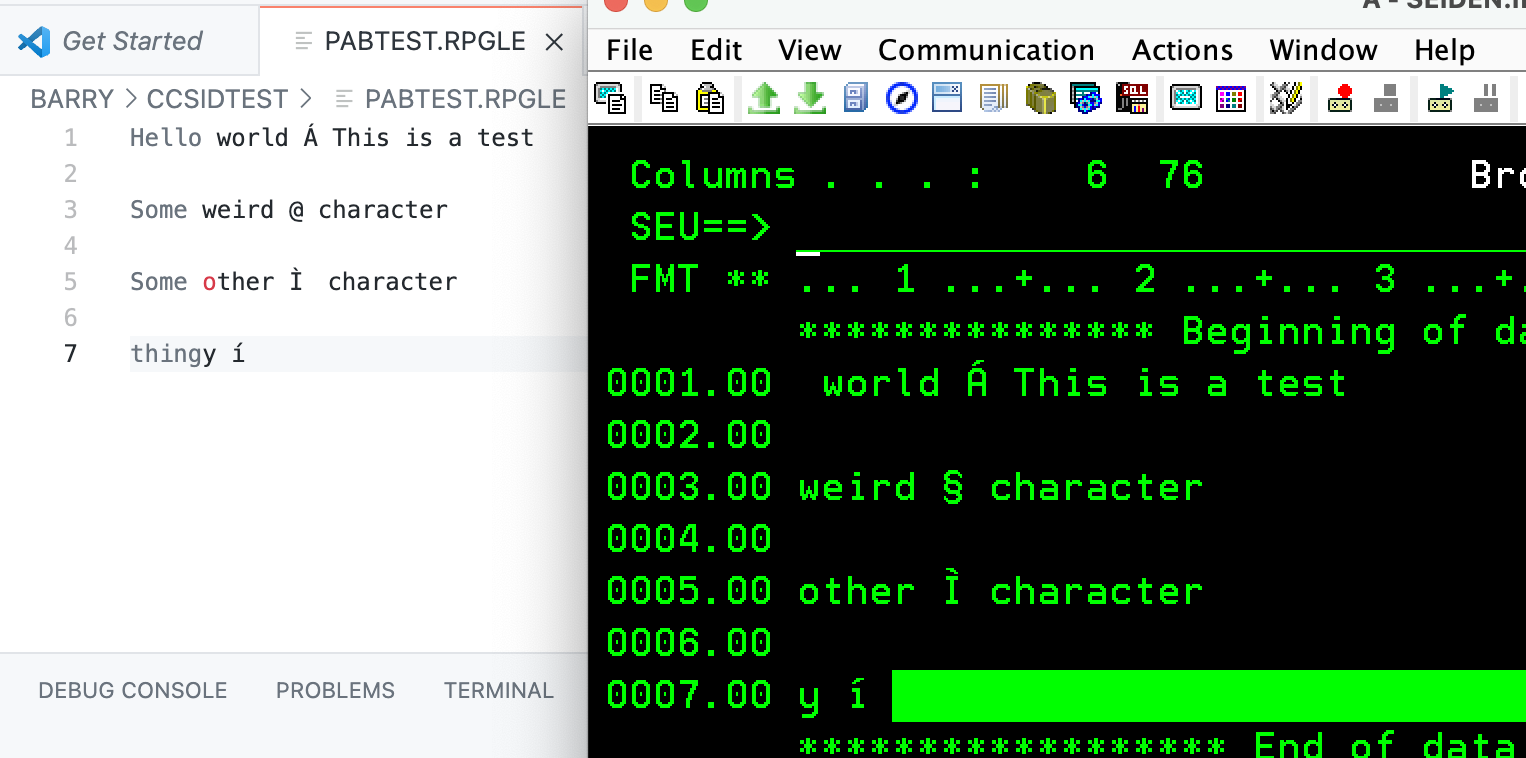1526x758 pixels.
Task: Click BARRY in the breadcrumb path
Action: (x=72, y=99)
